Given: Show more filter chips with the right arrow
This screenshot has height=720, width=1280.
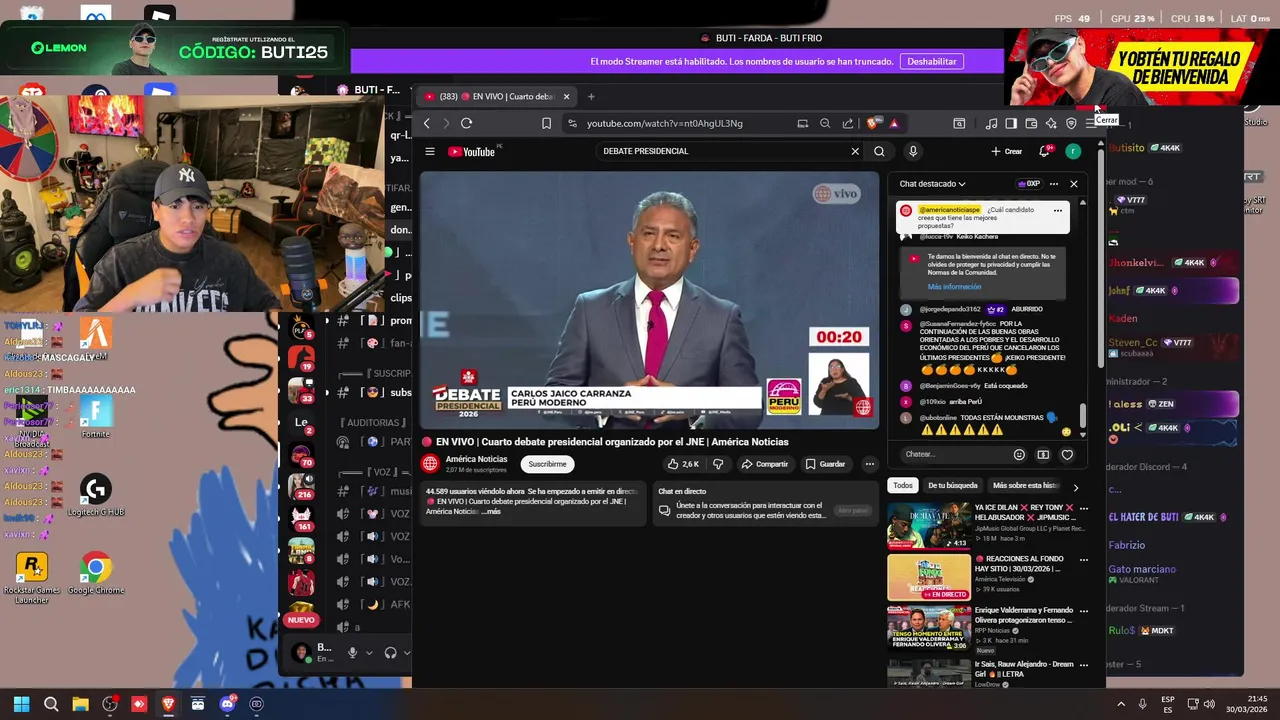Looking at the screenshot, I should (1076, 487).
